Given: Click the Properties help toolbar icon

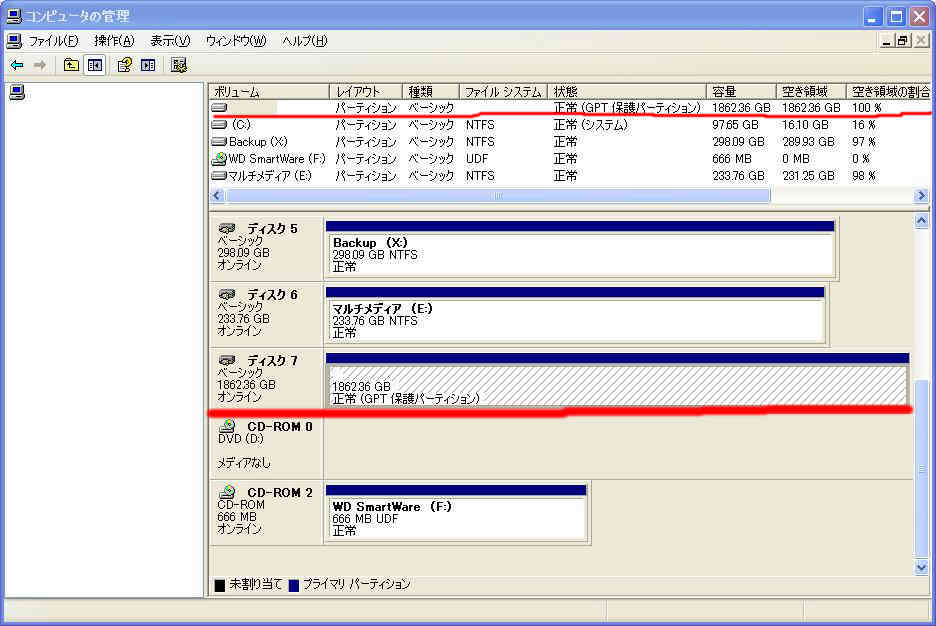Looking at the screenshot, I should click(125, 65).
